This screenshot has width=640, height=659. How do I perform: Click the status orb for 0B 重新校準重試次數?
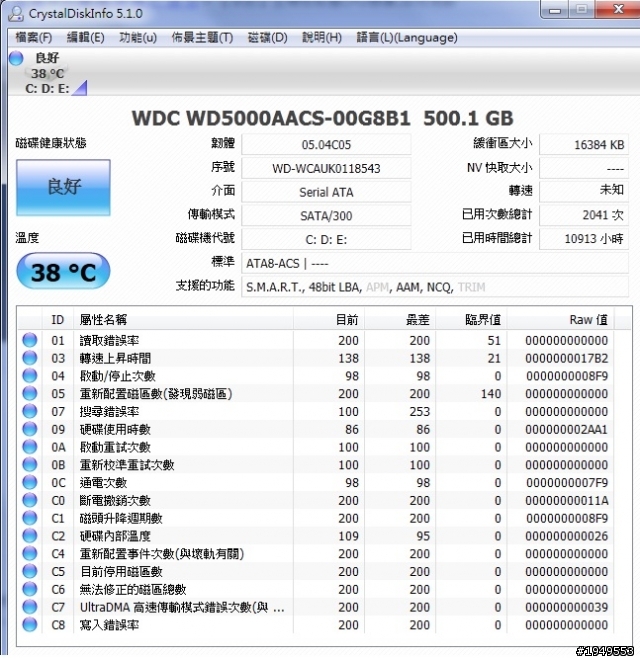pos(30,464)
